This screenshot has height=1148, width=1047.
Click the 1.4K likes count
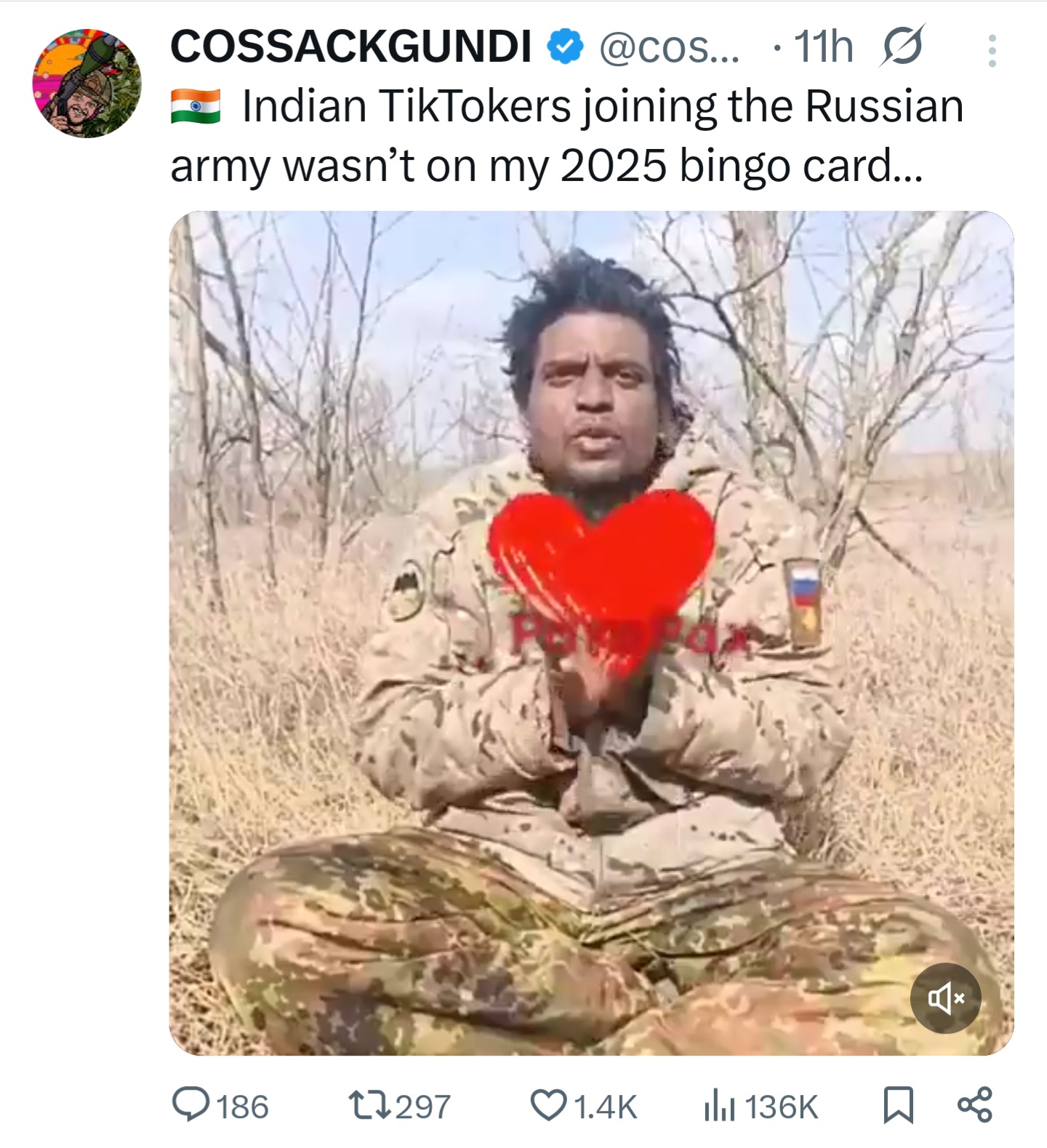click(605, 1107)
